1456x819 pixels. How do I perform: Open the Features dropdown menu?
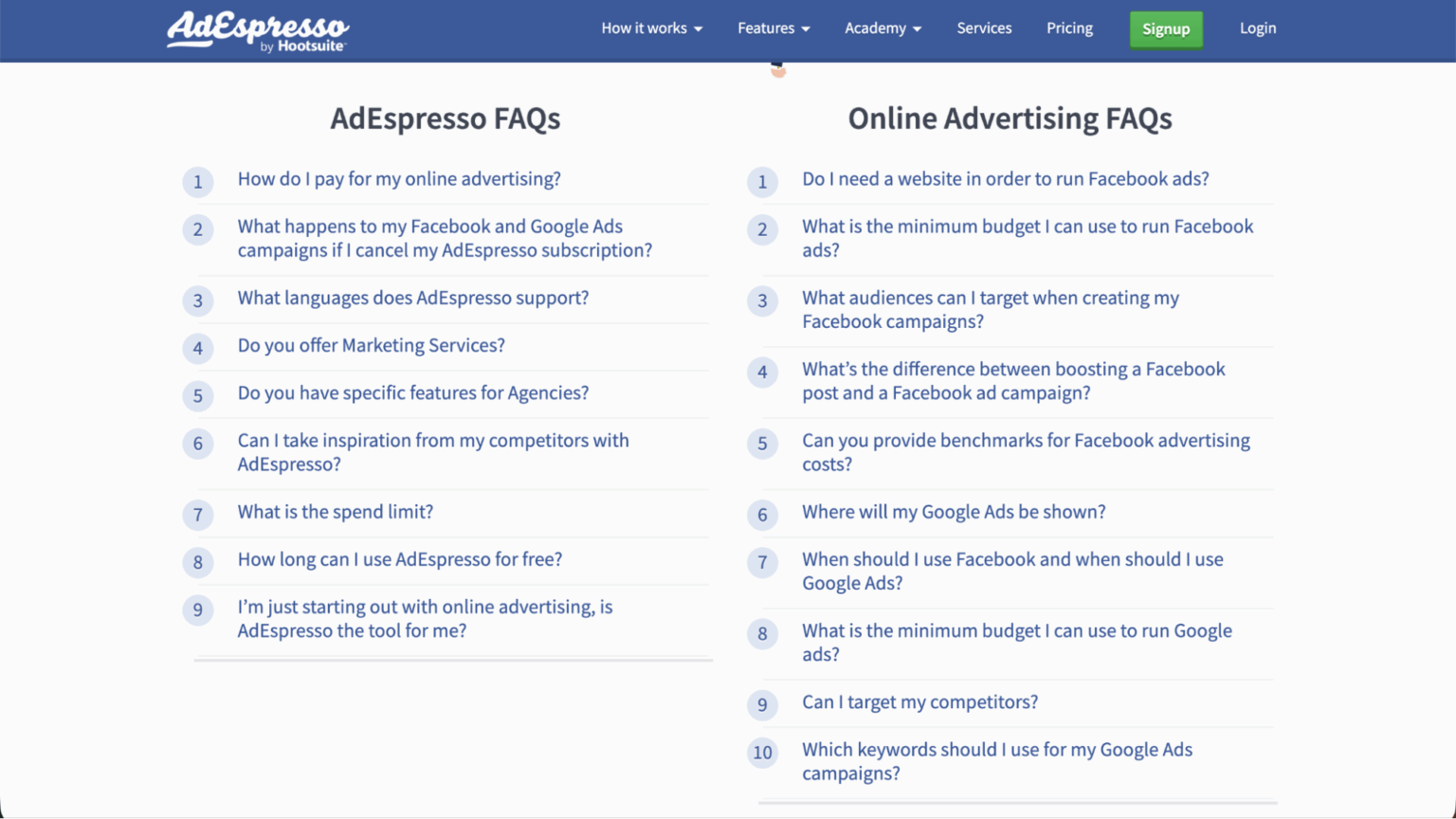(773, 28)
